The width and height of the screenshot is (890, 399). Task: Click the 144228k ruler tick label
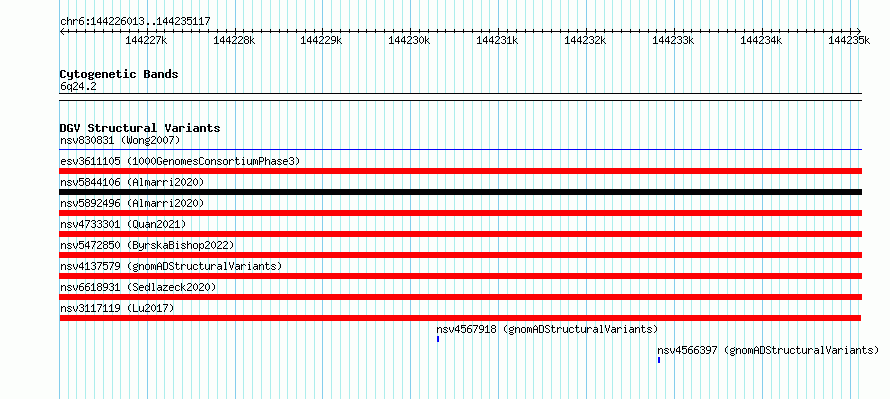click(x=234, y=40)
